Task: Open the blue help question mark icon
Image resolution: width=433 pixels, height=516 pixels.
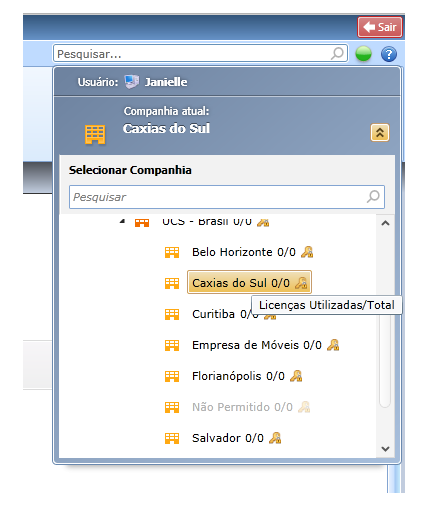Action: tap(389, 54)
